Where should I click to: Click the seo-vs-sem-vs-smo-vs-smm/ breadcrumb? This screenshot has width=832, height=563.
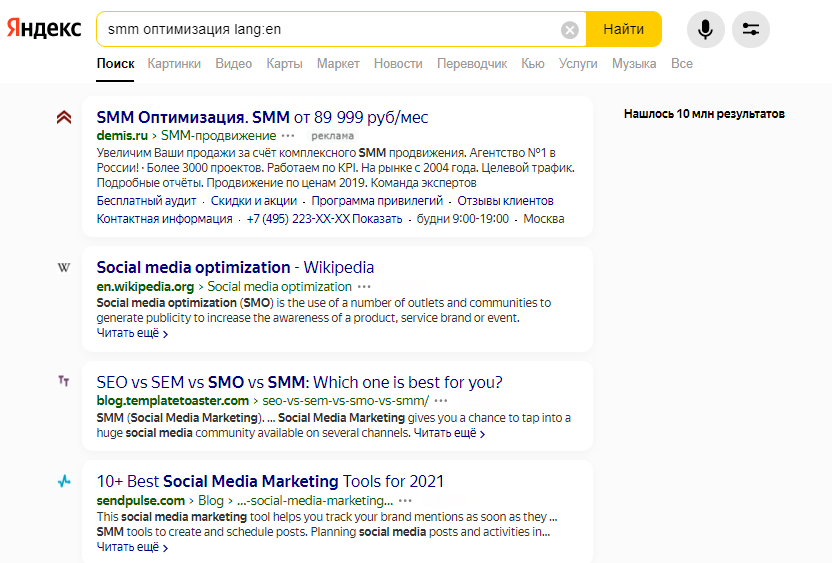(x=345, y=401)
